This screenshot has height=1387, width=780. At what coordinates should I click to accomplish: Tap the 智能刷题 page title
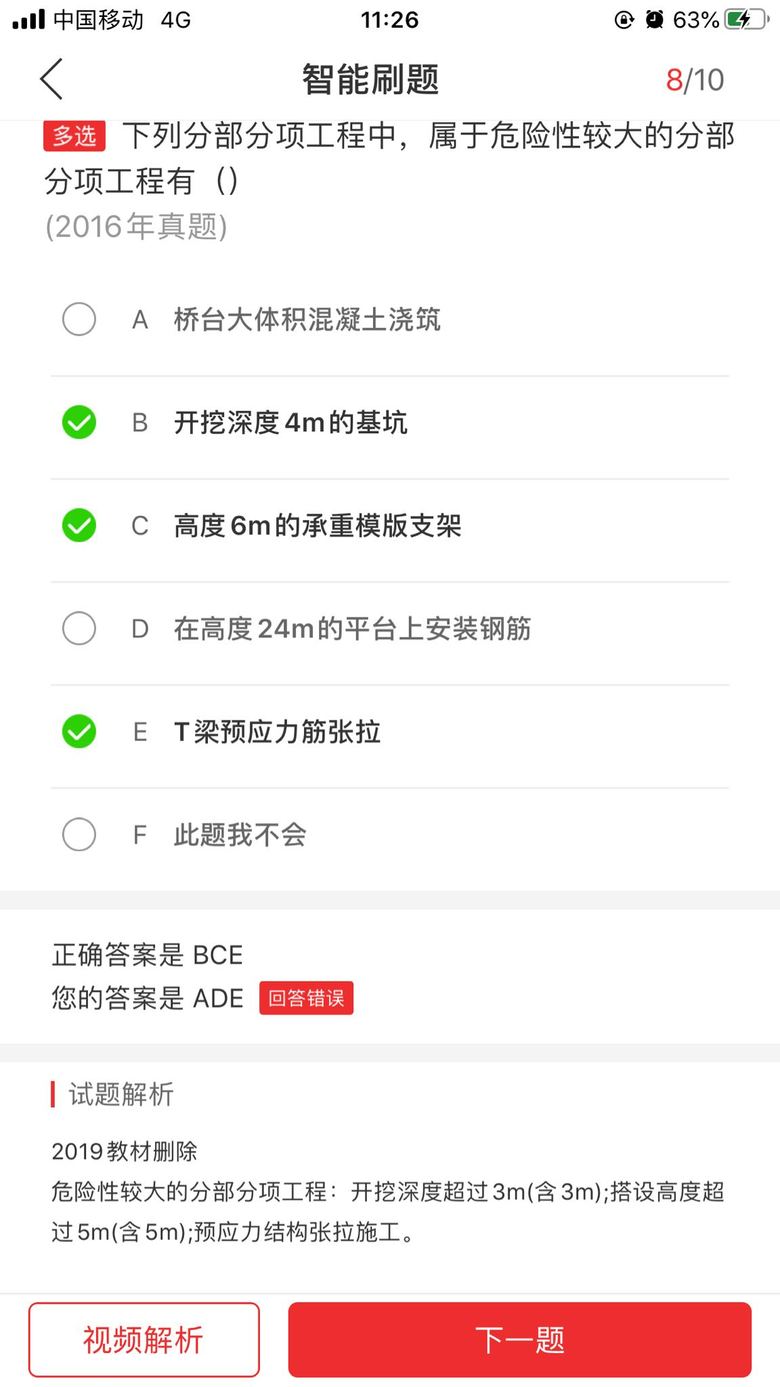click(370, 80)
